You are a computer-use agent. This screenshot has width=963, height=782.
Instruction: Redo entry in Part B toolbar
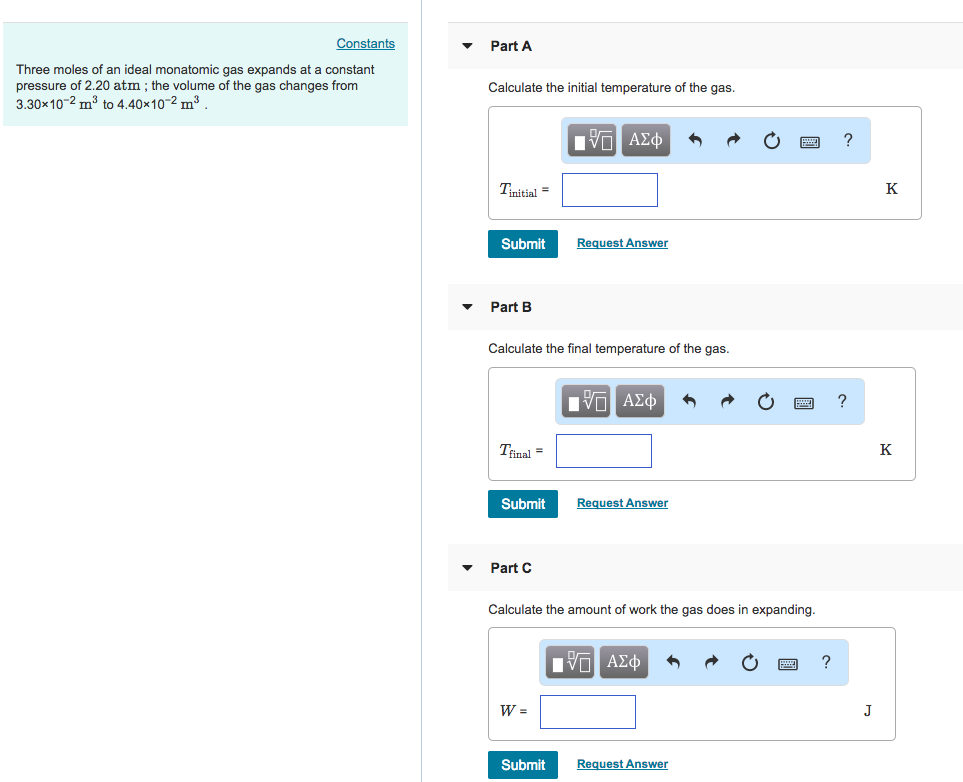[x=728, y=402]
